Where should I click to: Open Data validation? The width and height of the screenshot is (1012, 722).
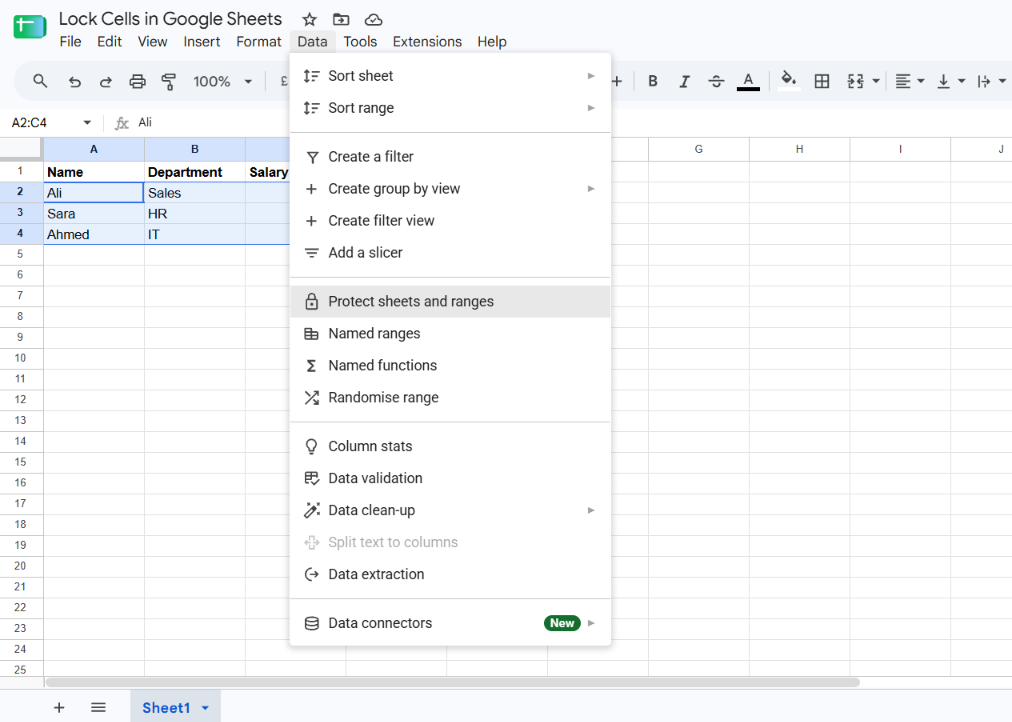(450, 478)
